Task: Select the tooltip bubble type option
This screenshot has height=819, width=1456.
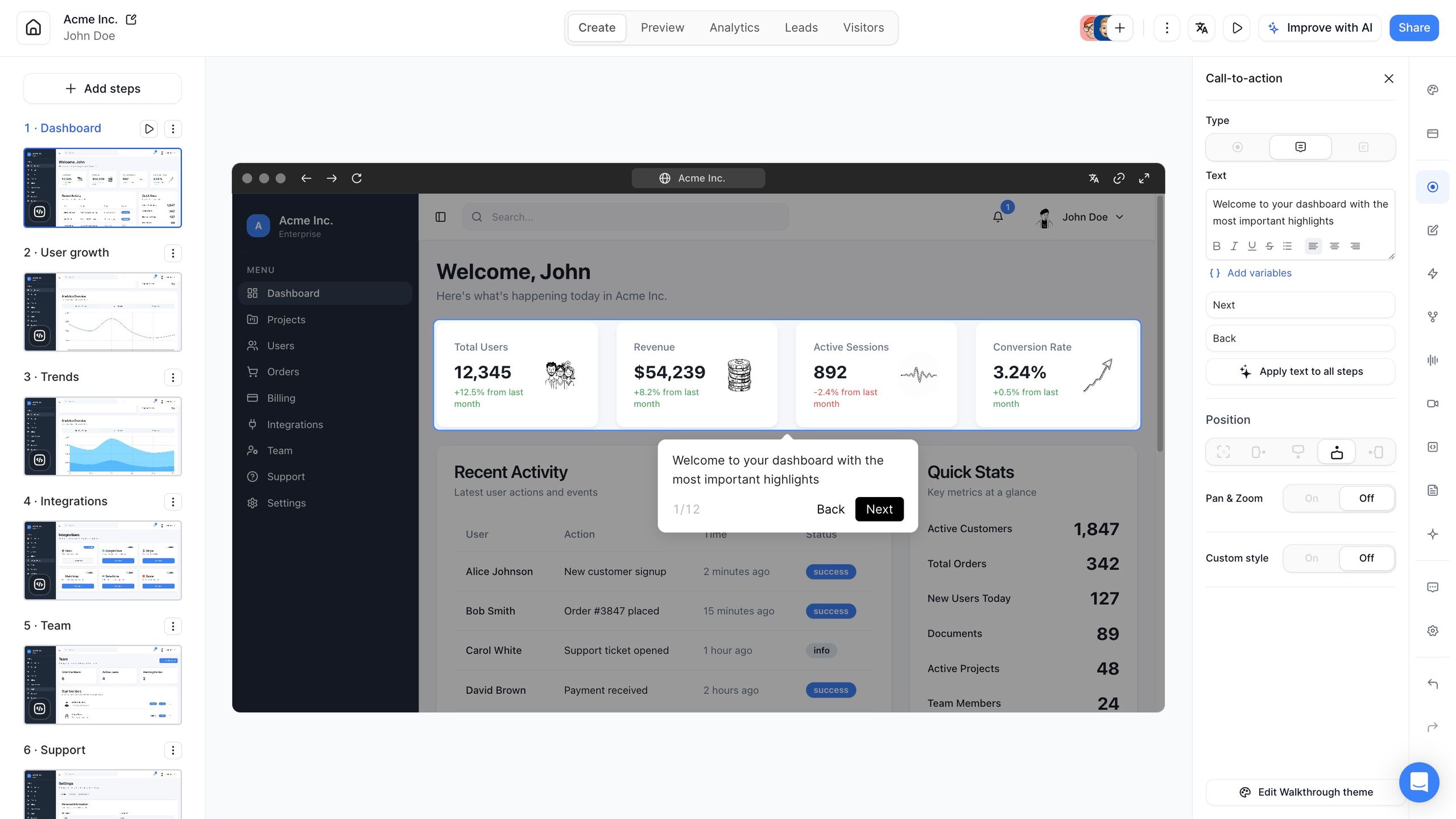Action: pyautogui.click(x=1300, y=147)
